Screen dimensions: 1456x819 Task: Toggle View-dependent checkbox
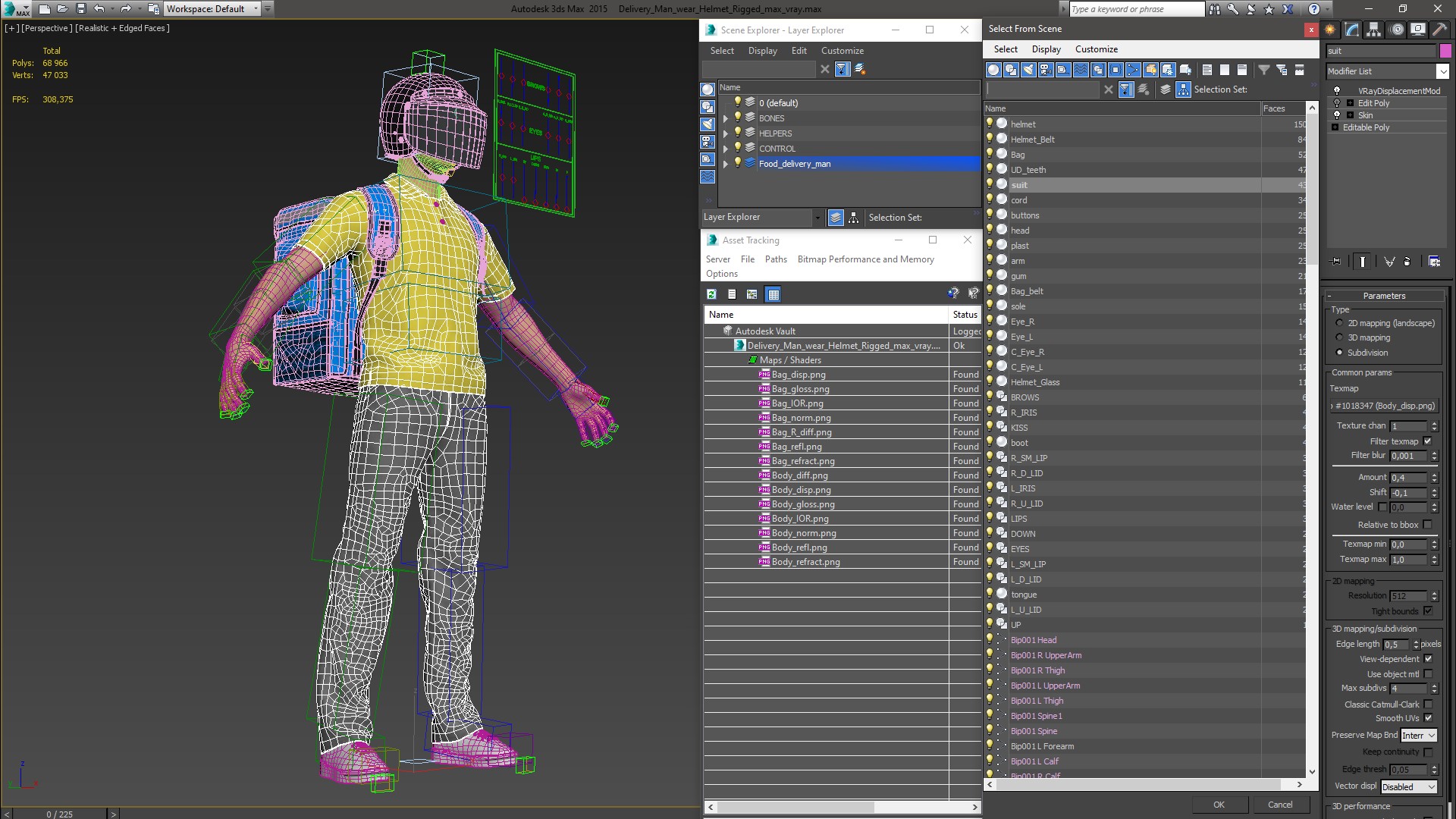[x=1428, y=659]
